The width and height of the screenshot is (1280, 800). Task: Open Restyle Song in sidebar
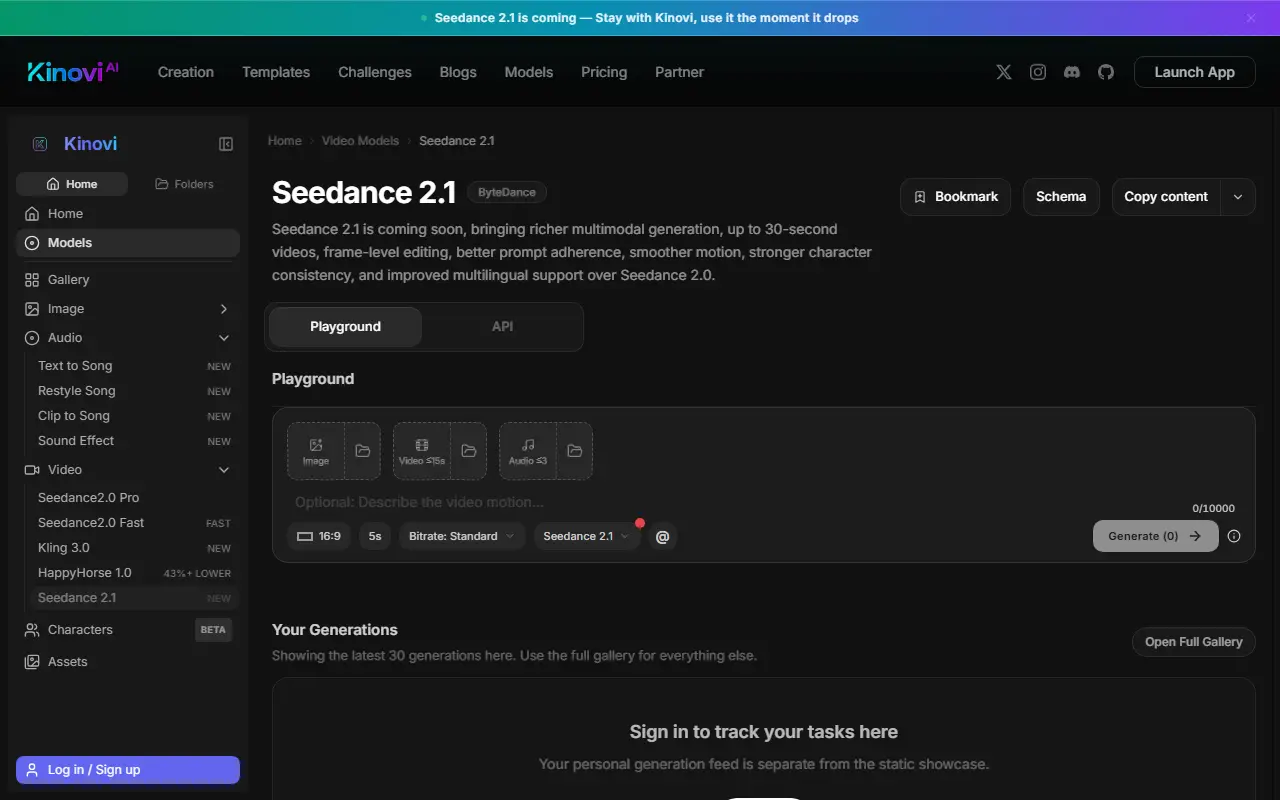tap(134, 391)
